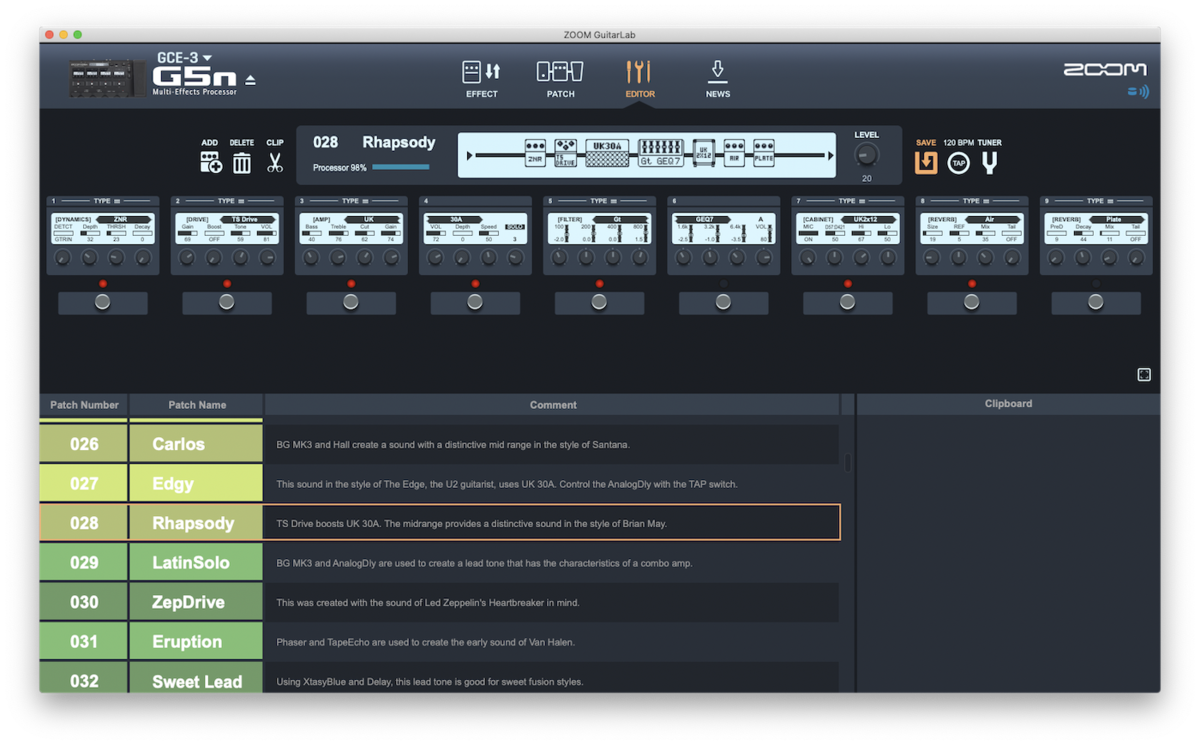
Task: Toggle footswitch under unit 3 UK amp
Action: pos(350,303)
